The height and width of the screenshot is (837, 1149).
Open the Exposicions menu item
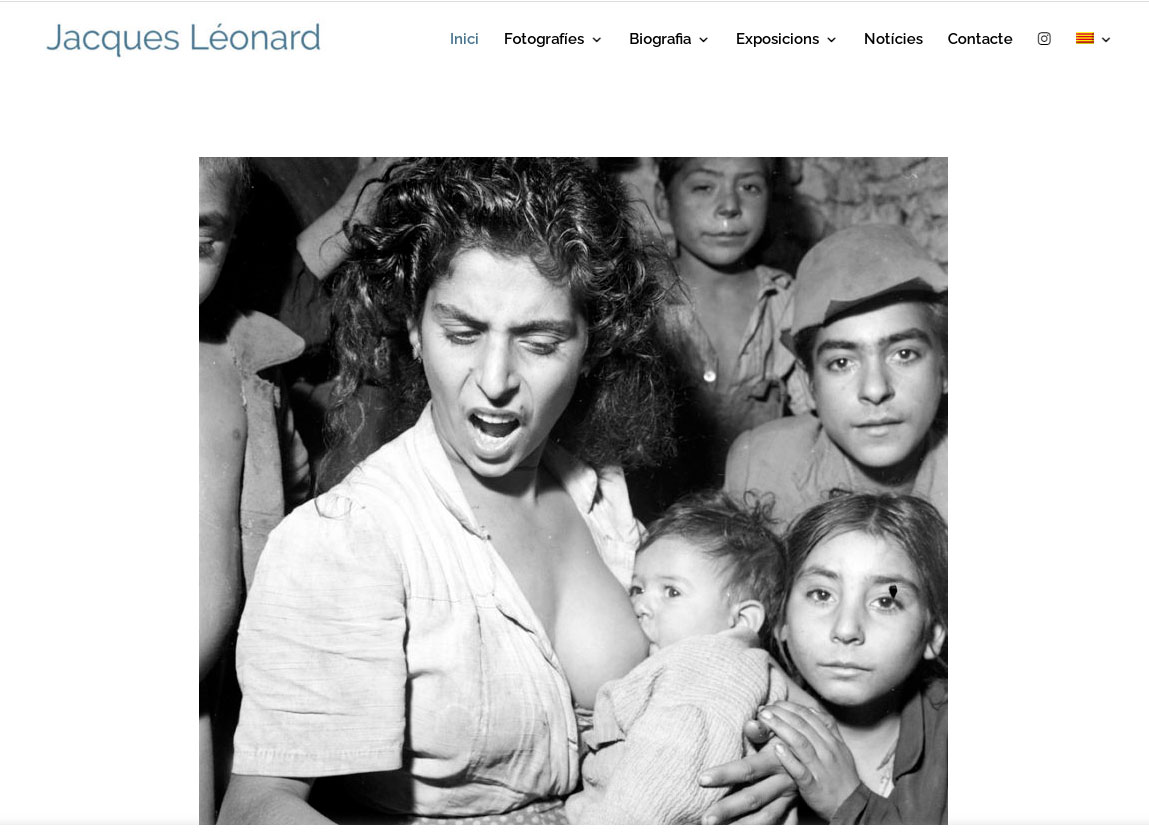pos(777,39)
